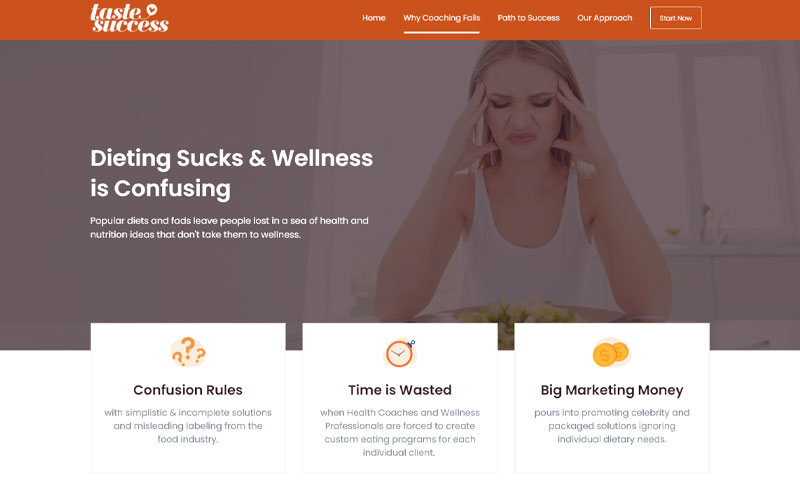Viewport: 800px width, 500px height.
Task: Click the Big Marketing Money description text
Action: point(612,426)
